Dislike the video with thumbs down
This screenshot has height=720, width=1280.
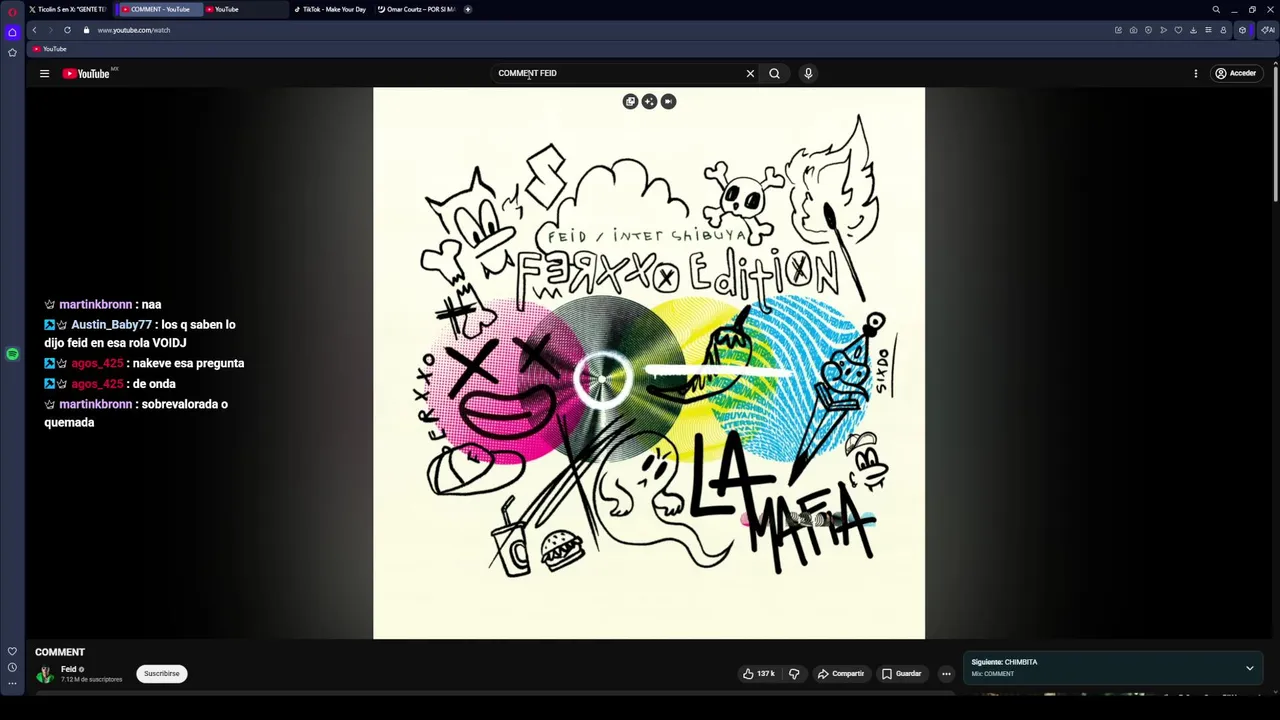pyautogui.click(x=794, y=674)
